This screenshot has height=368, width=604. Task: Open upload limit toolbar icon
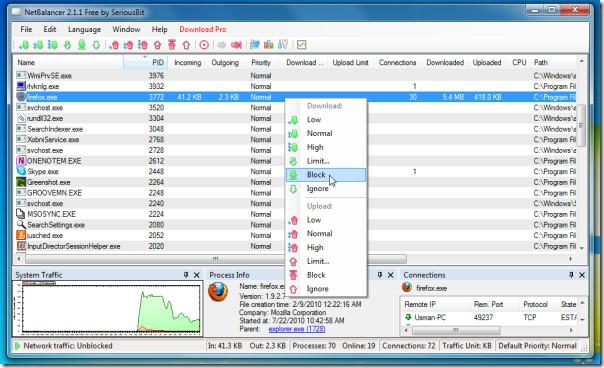point(157,45)
